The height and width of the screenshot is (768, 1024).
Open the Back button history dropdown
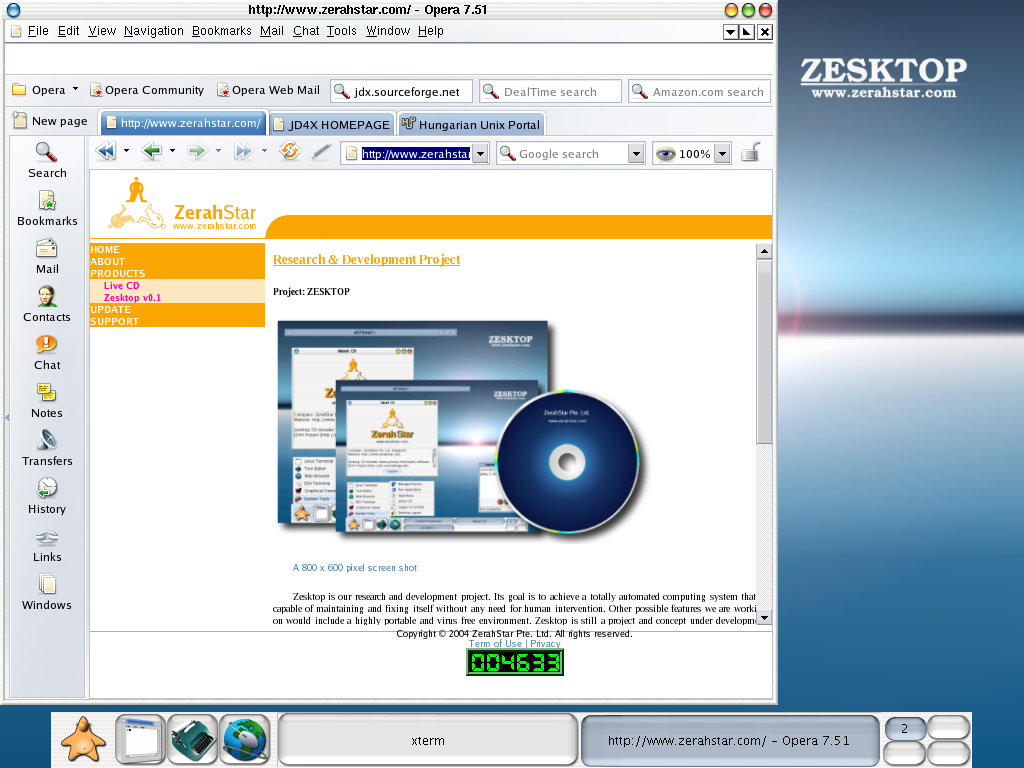(x=172, y=152)
